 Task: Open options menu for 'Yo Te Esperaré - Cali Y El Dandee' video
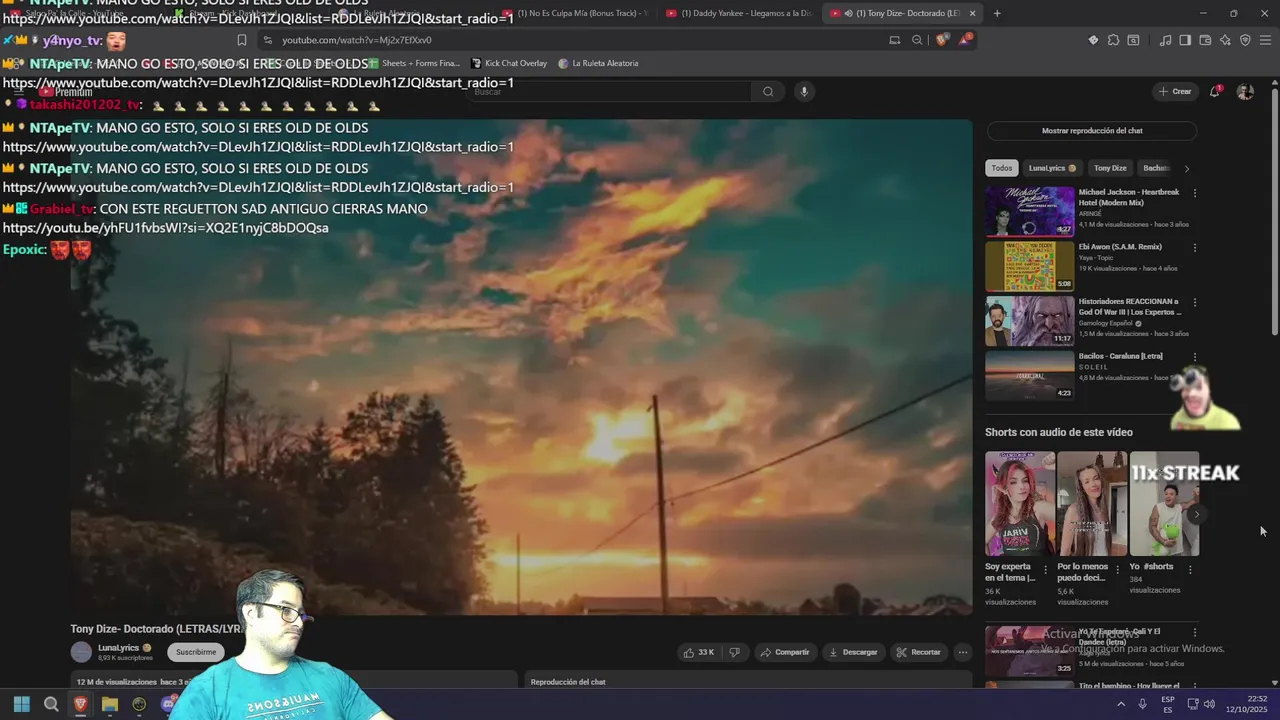[1194, 633]
